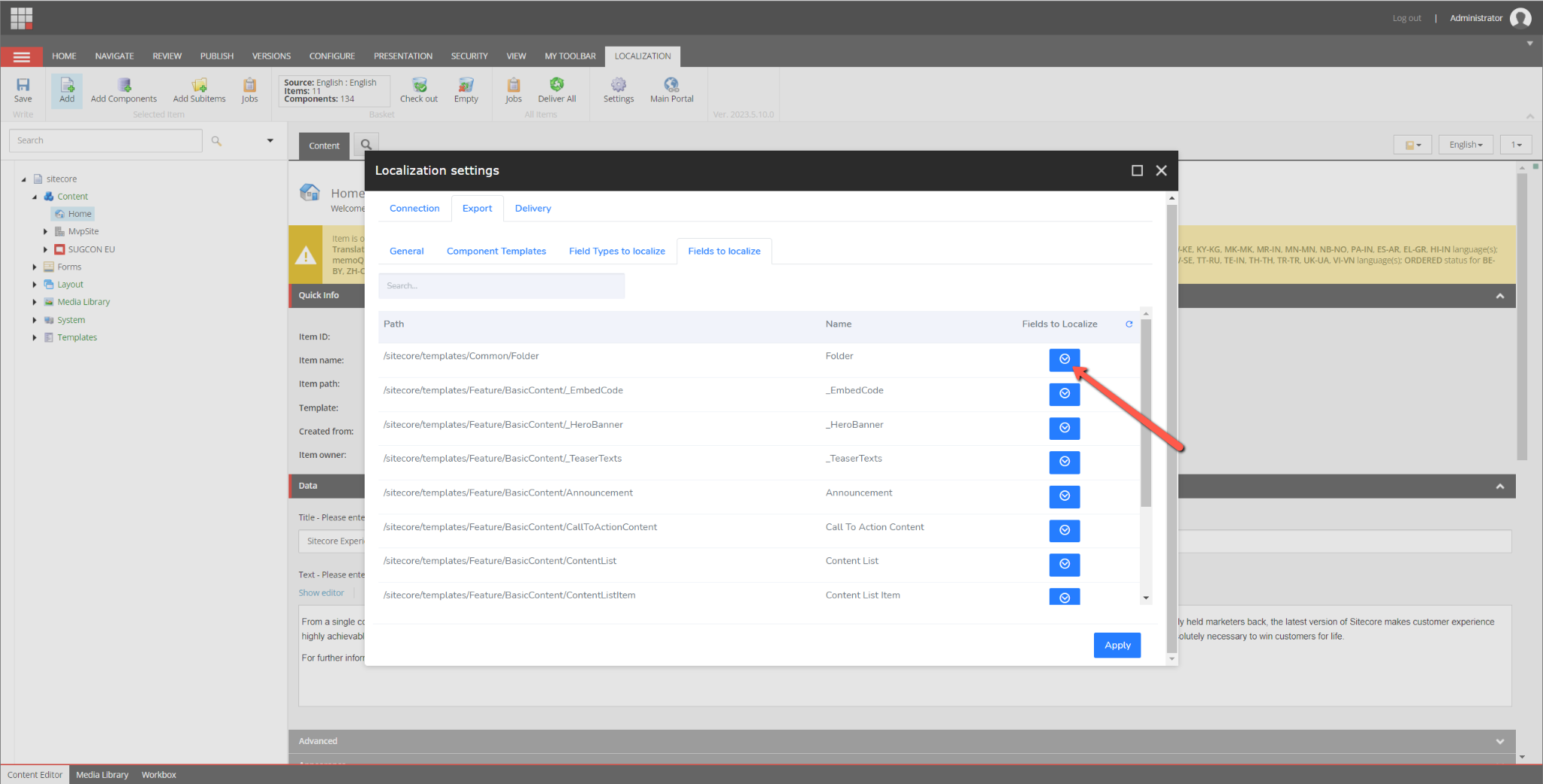Expand the Media Library tree node
This screenshot has height=784, width=1543.
pyautogui.click(x=35, y=302)
